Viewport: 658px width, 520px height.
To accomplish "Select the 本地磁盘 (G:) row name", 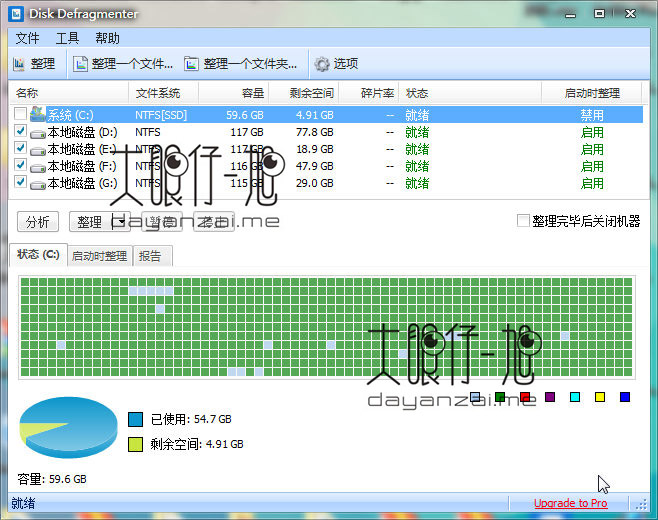I will tap(82, 183).
